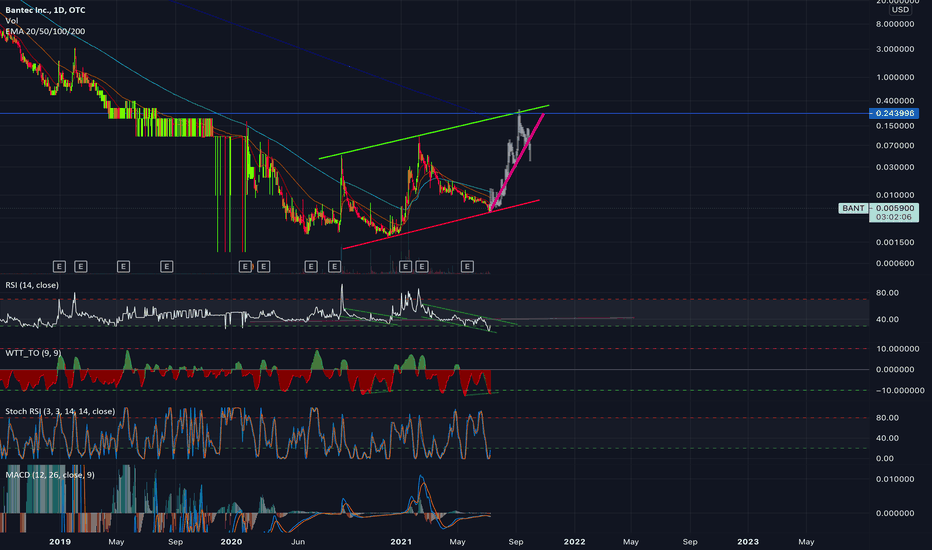Select the green upper channel trendline

(x=434, y=132)
